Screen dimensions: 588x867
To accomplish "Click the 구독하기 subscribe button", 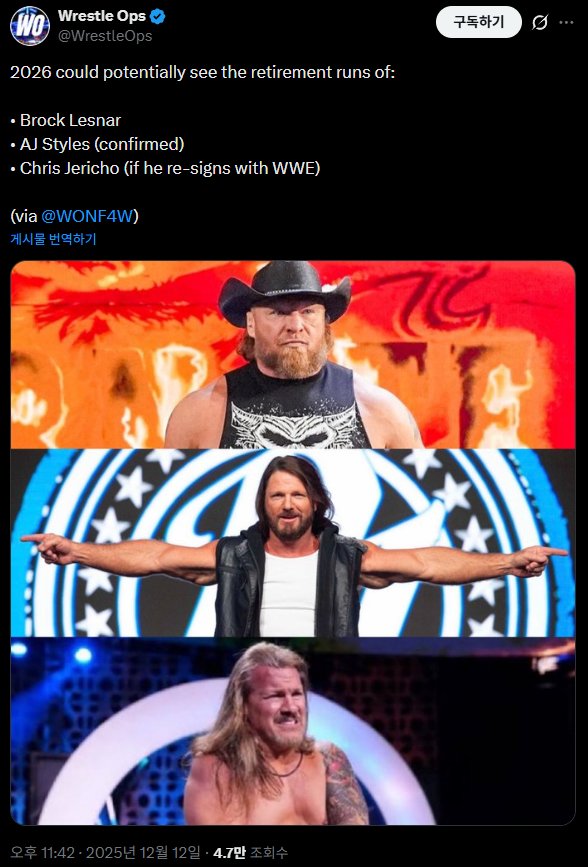I will [479, 22].
